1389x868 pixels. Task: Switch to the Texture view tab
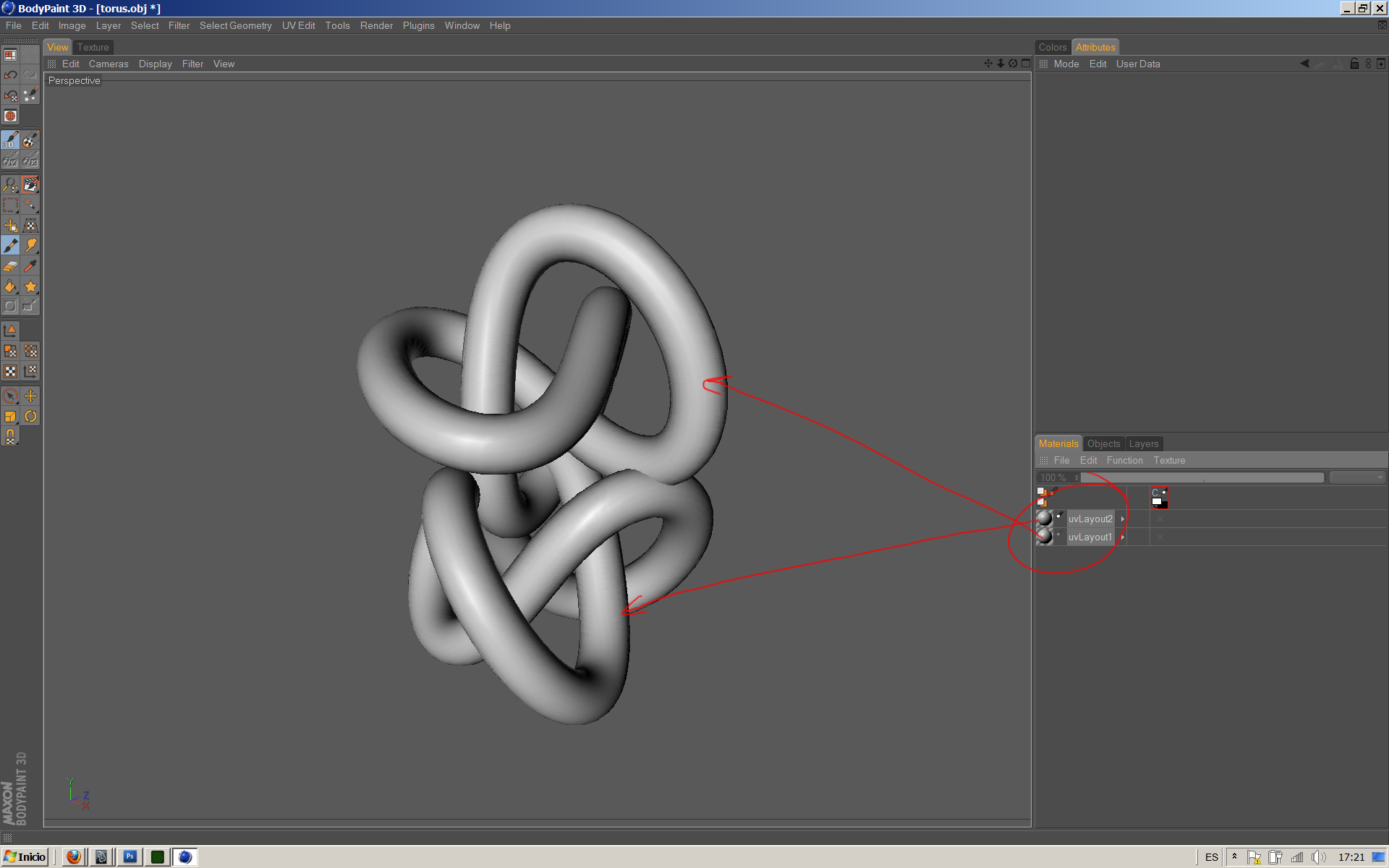tap(93, 47)
